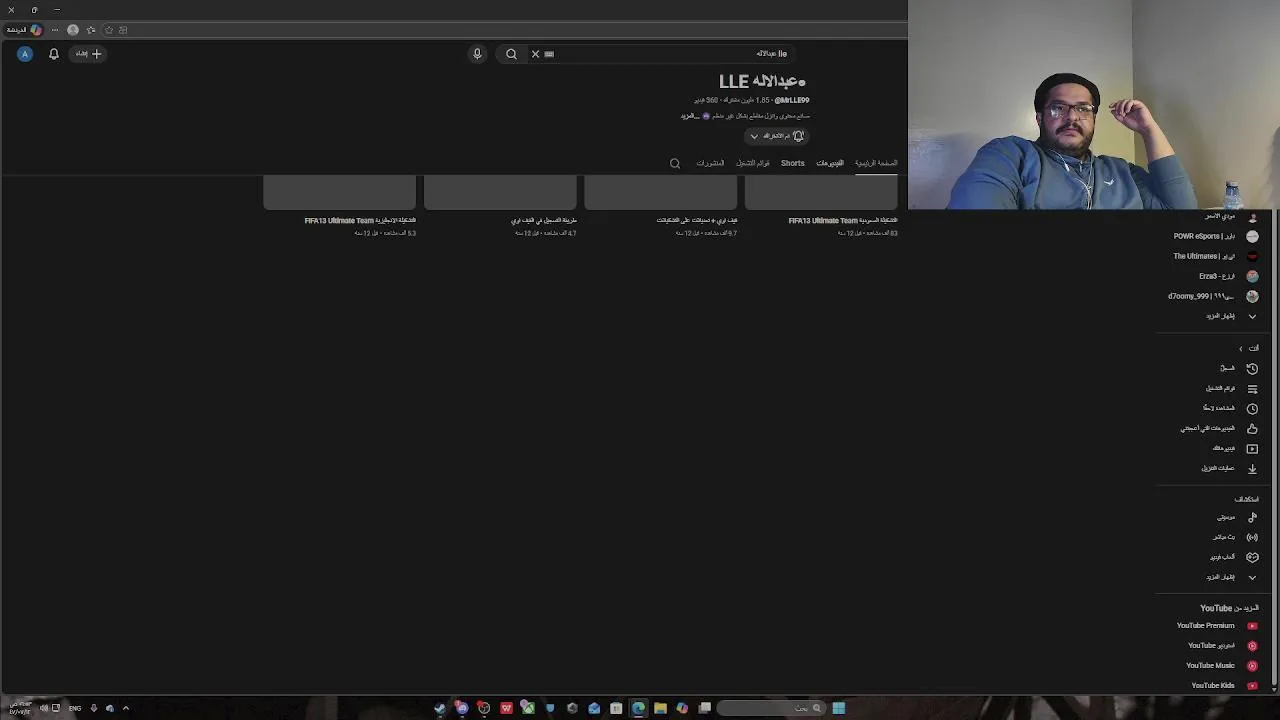Viewport: 1280px width, 720px height.
Task: Open the on-screen keyboard icon in search box
Action: (x=549, y=54)
